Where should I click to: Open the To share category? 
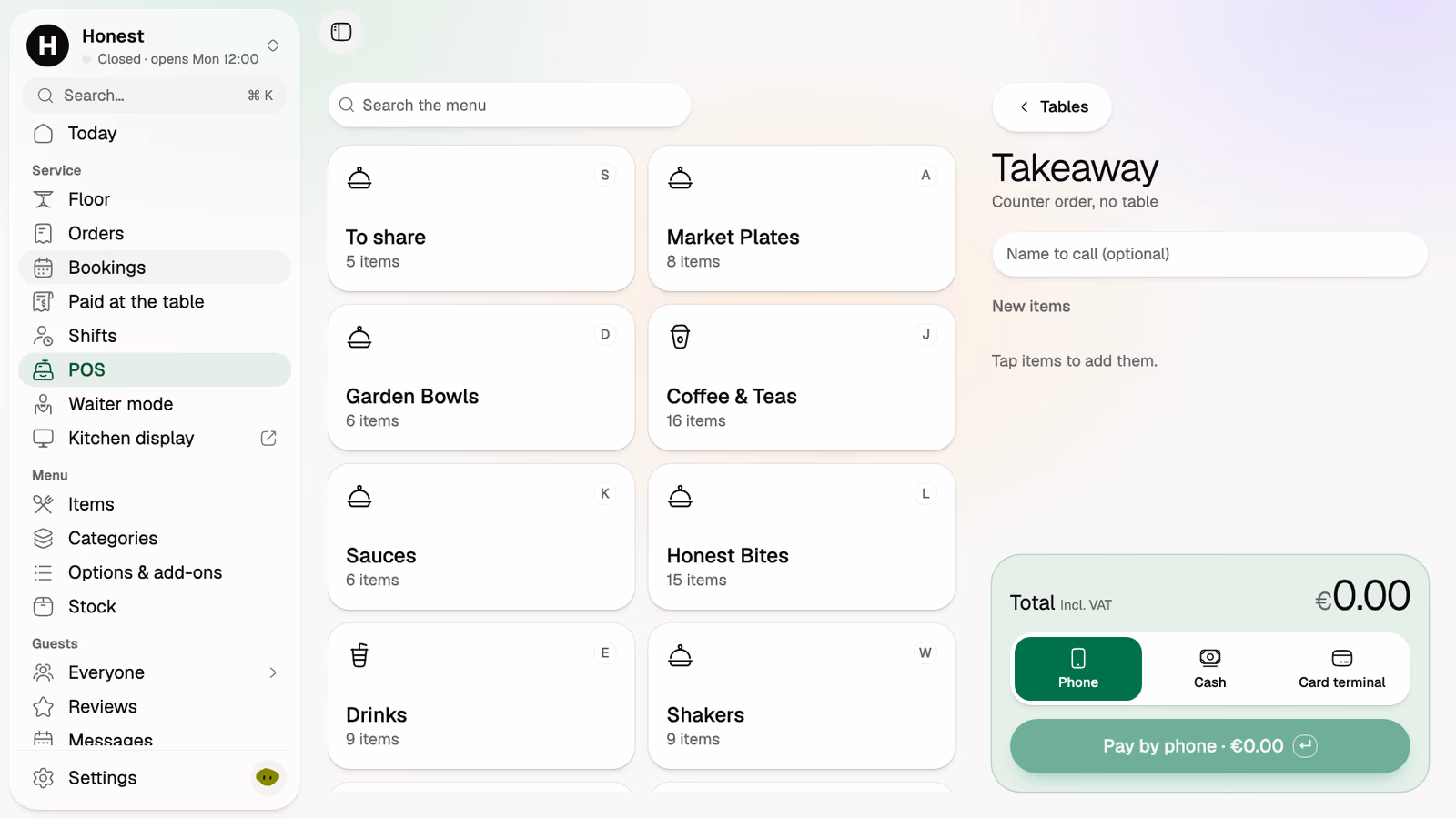(481, 218)
